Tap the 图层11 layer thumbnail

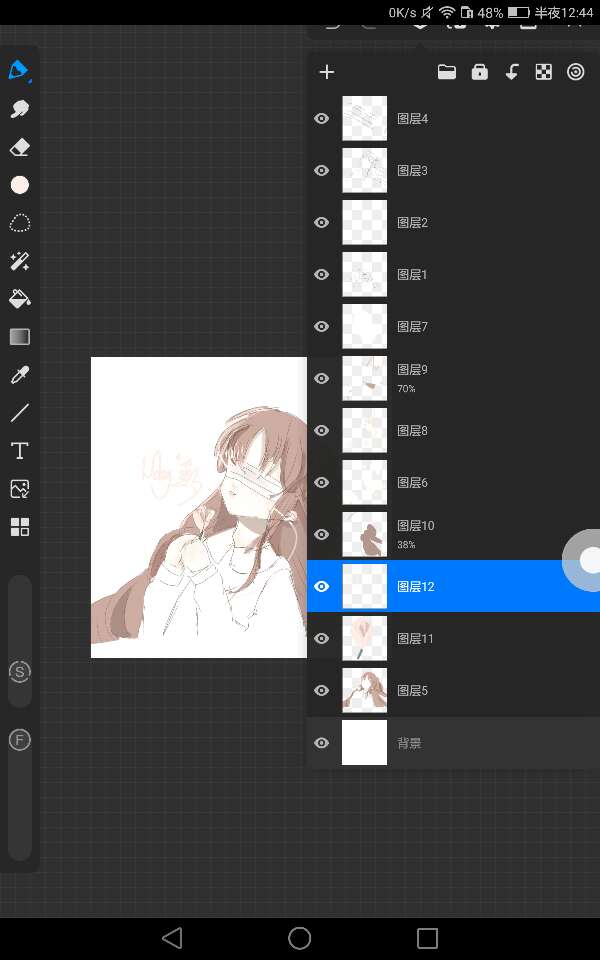pyautogui.click(x=364, y=638)
